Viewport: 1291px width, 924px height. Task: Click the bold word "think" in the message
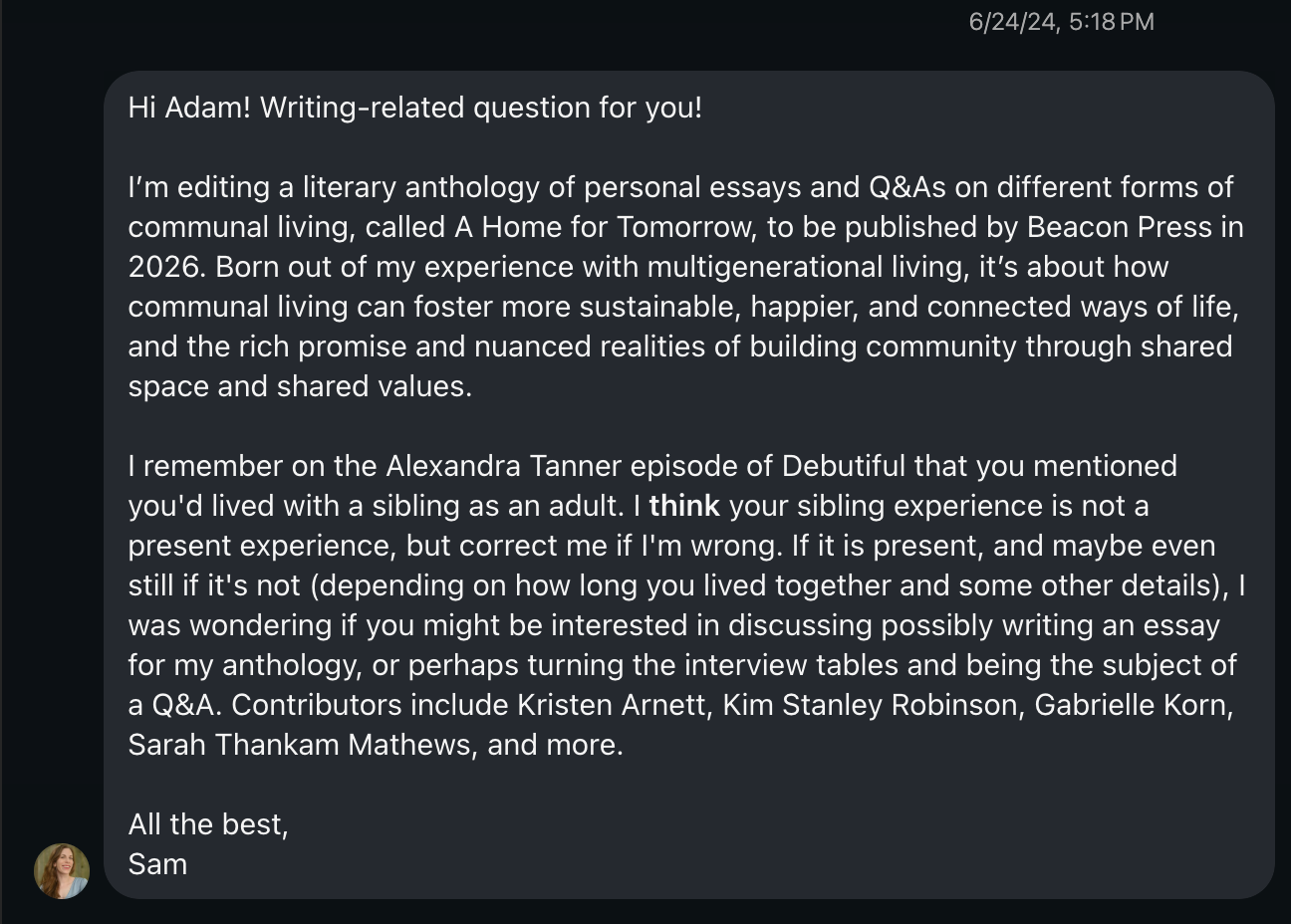pyautogui.click(x=684, y=506)
